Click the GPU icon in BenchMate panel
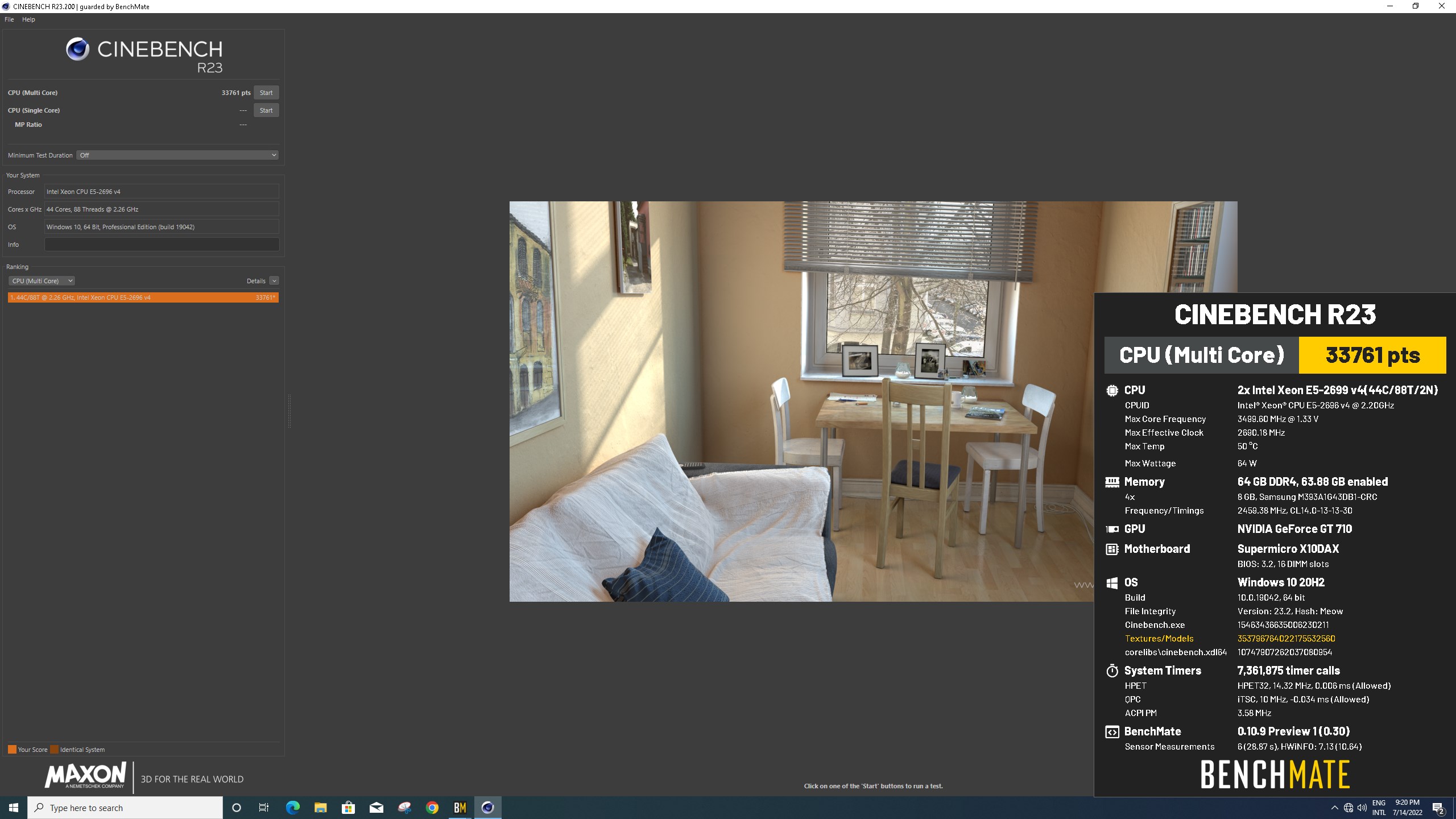The width and height of the screenshot is (1456, 819). (1112, 529)
